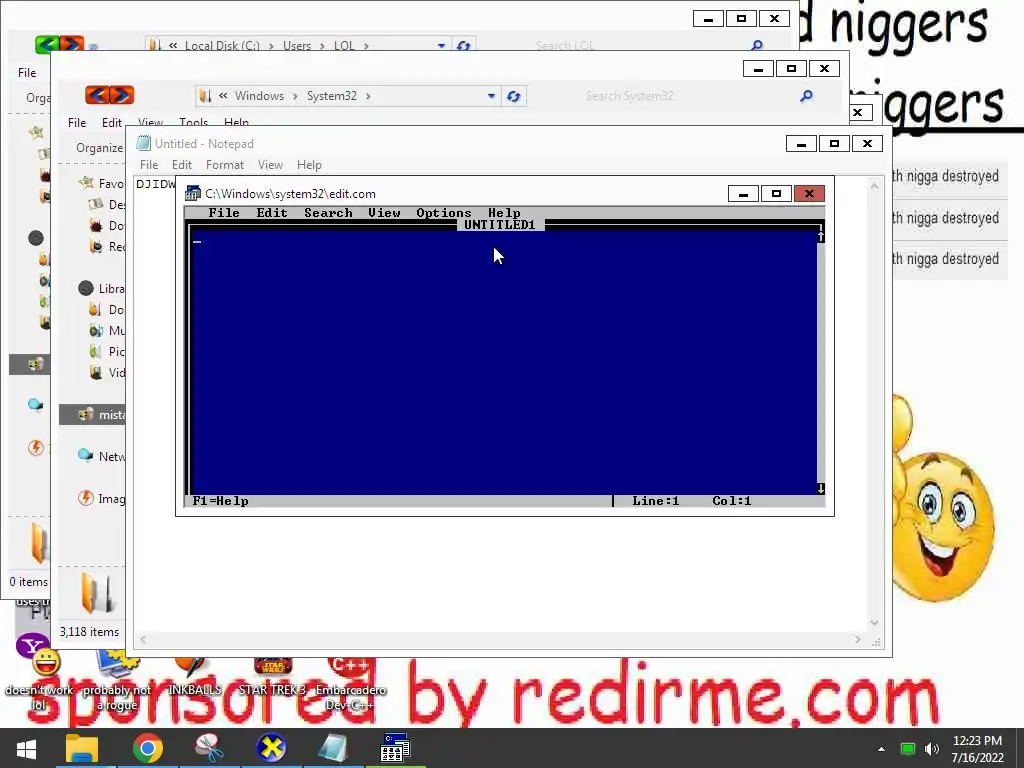
Task: Expand chevron after System32 breadcrumb
Action: (368, 96)
